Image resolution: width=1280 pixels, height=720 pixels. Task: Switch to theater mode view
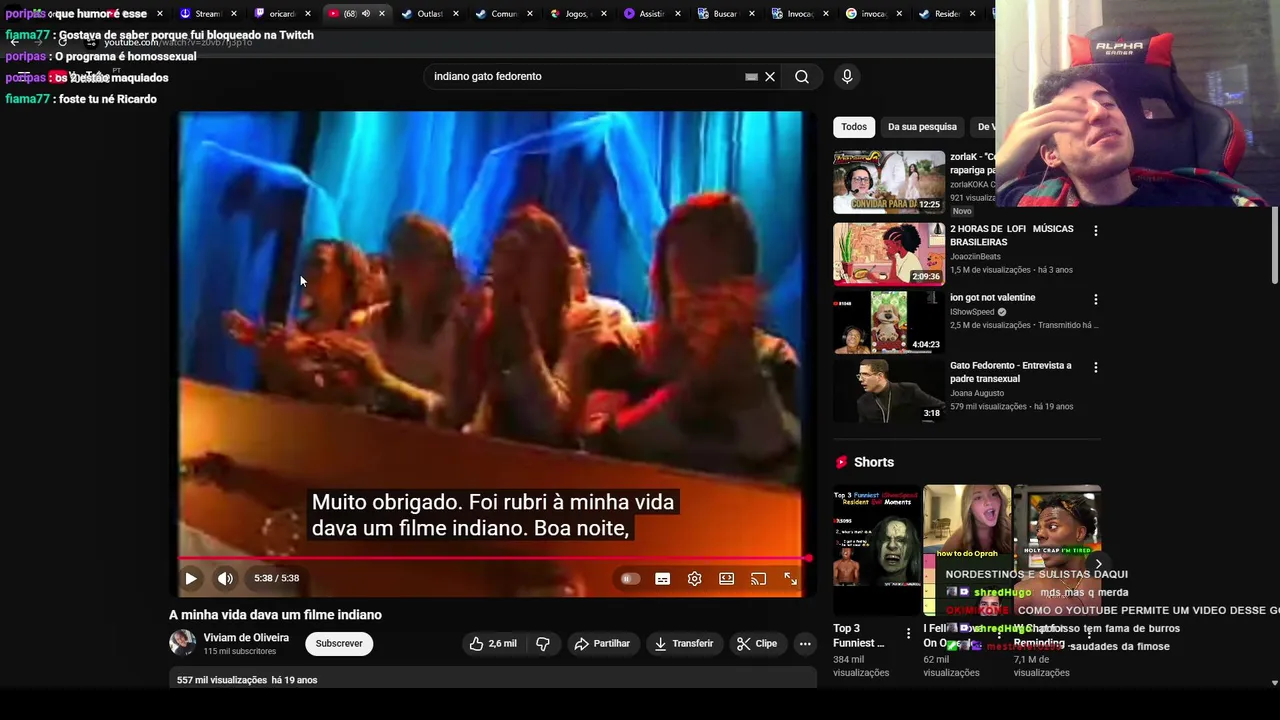[x=726, y=578]
